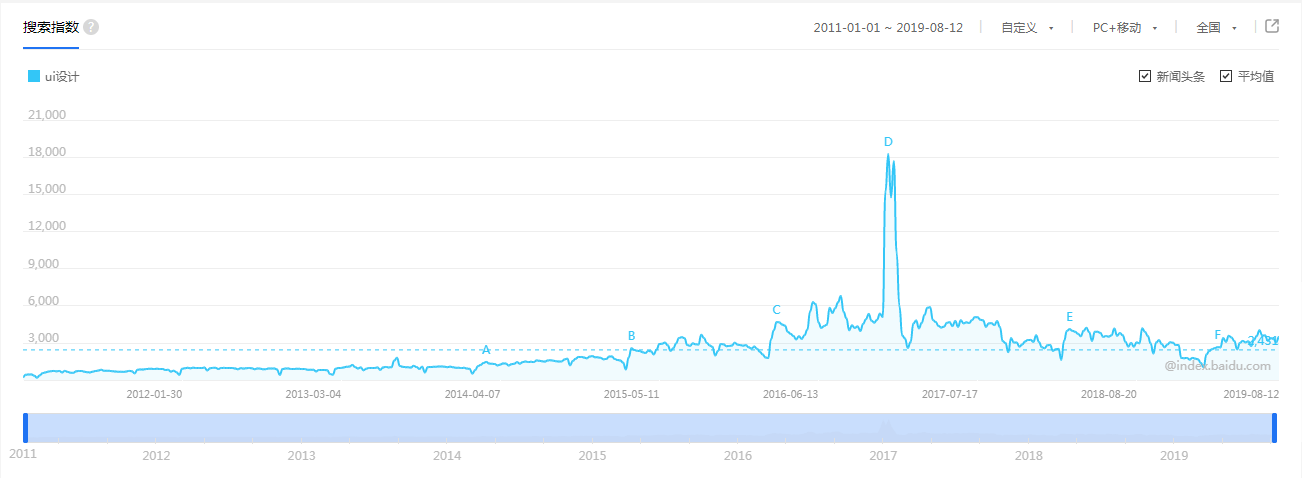Click news marker B on chart
This screenshot has height=478, width=1302.
631,336
